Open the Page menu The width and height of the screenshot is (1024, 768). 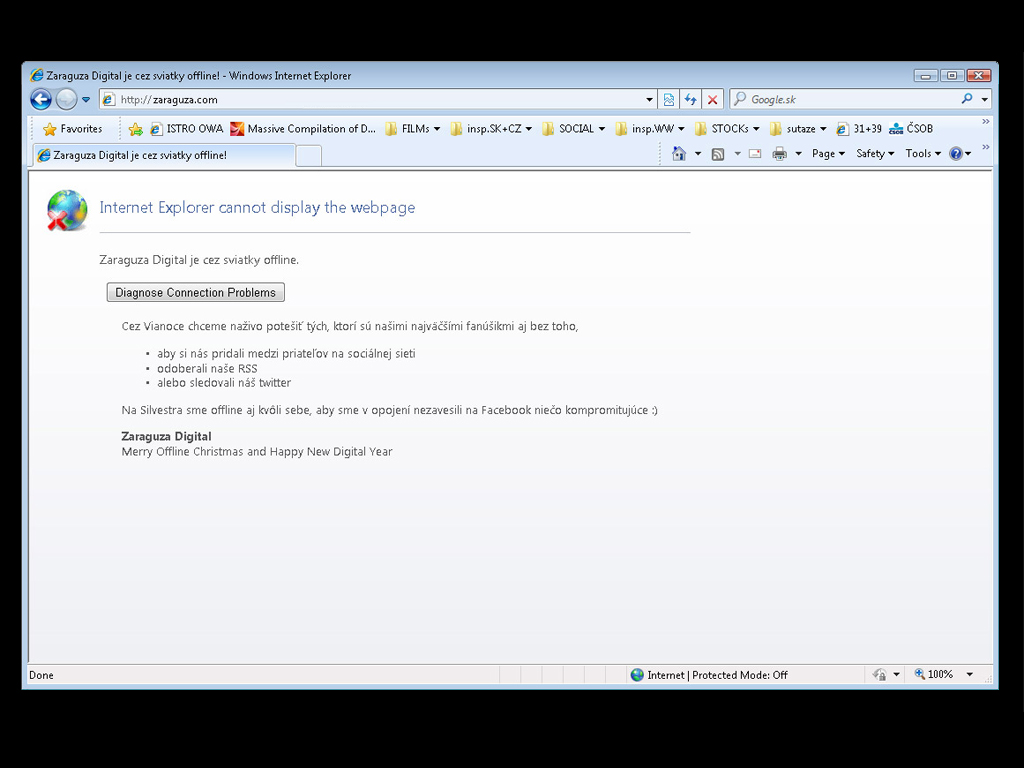click(828, 153)
